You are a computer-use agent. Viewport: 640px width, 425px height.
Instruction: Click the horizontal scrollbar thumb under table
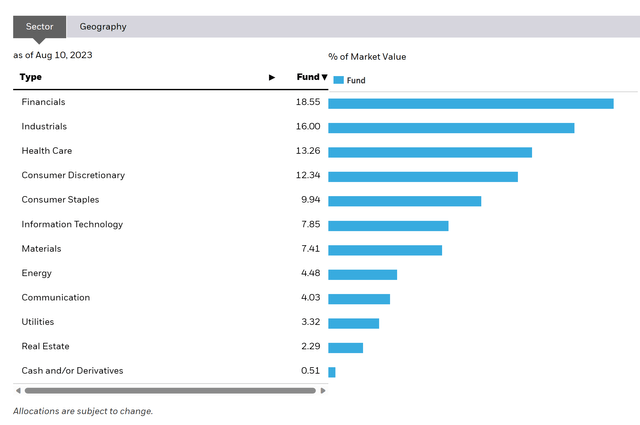pos(169,391)
